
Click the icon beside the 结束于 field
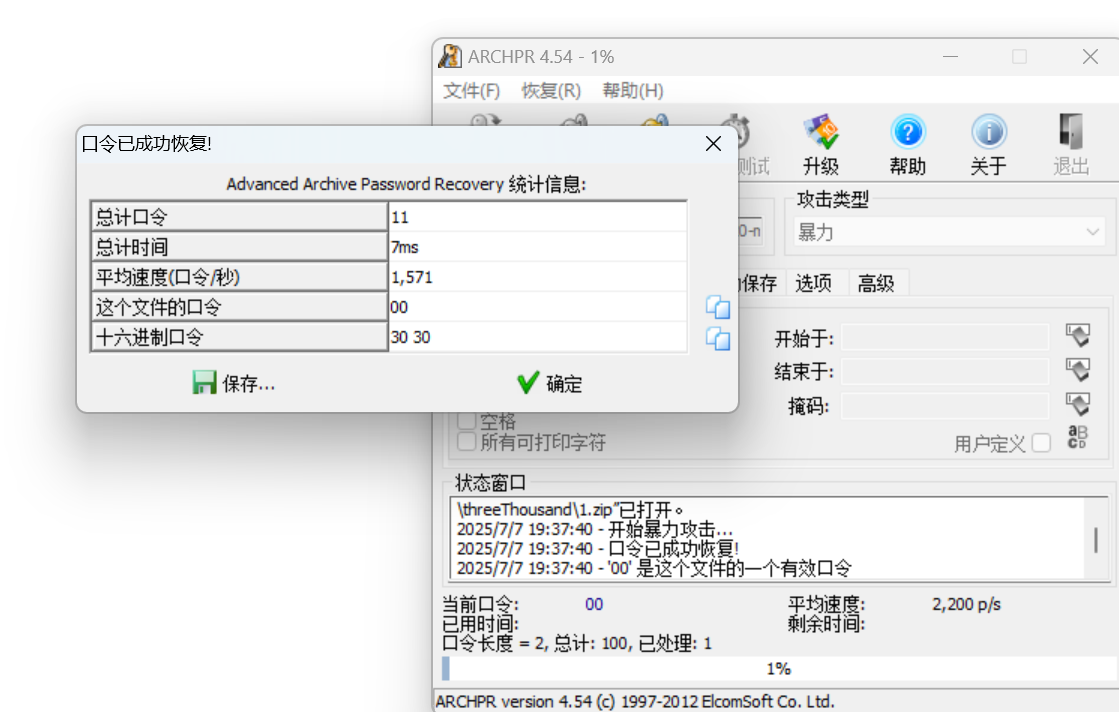point(1078,370)
